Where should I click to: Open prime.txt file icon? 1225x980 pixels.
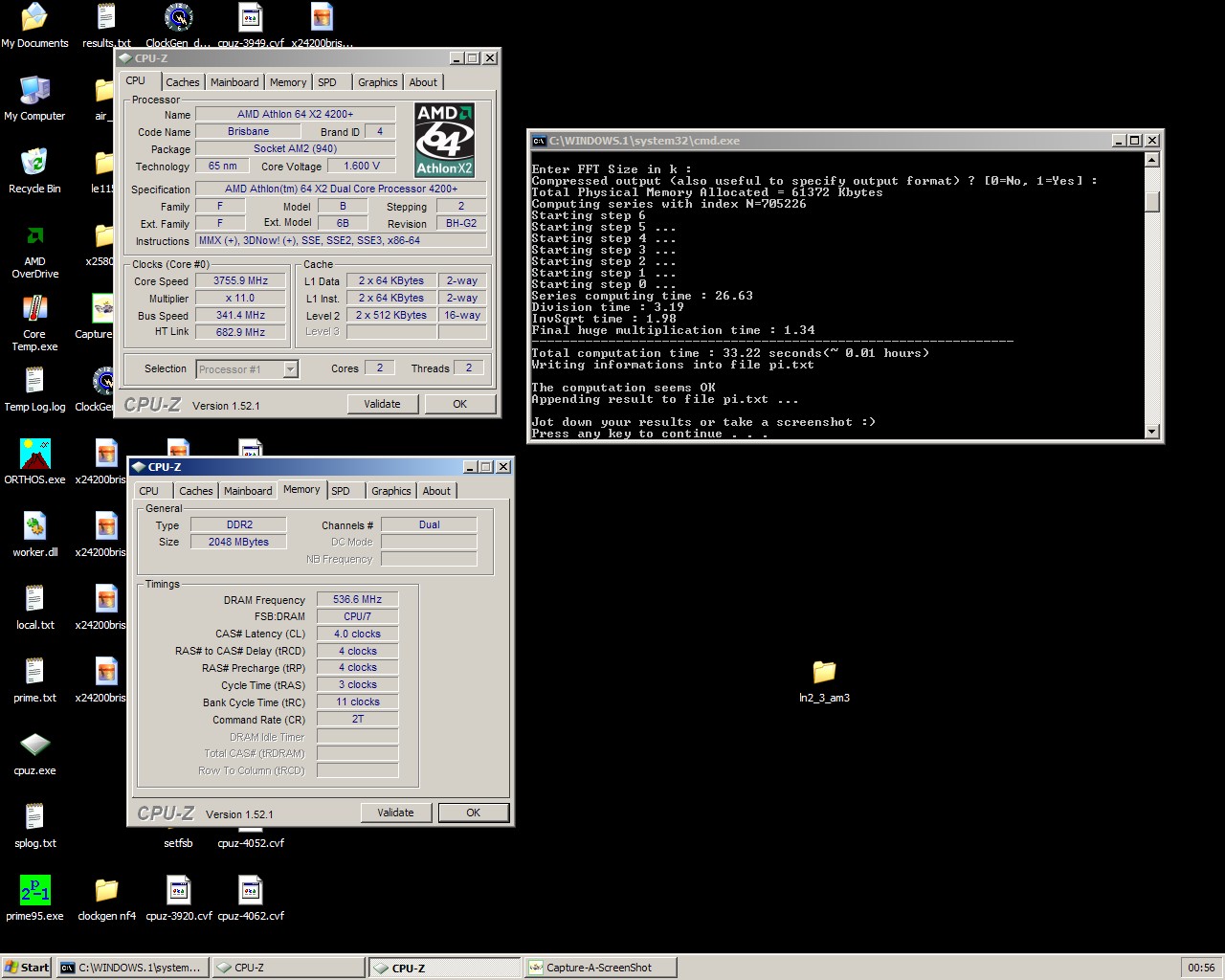[34, 680]
